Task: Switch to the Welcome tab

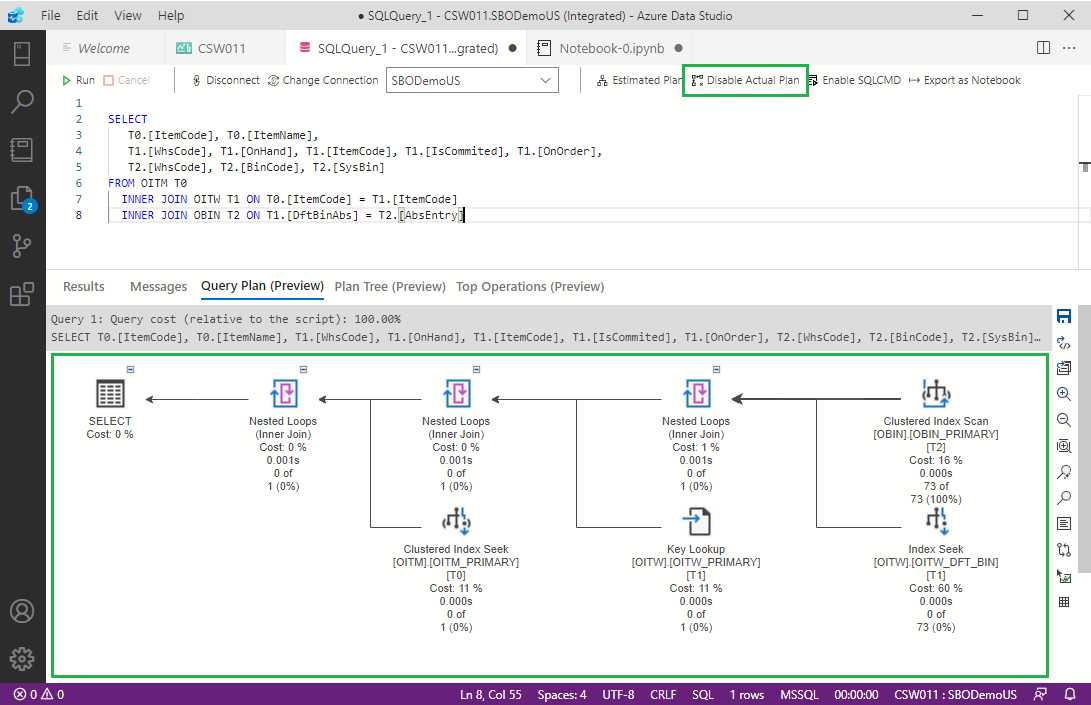Action: click(106, 48)
